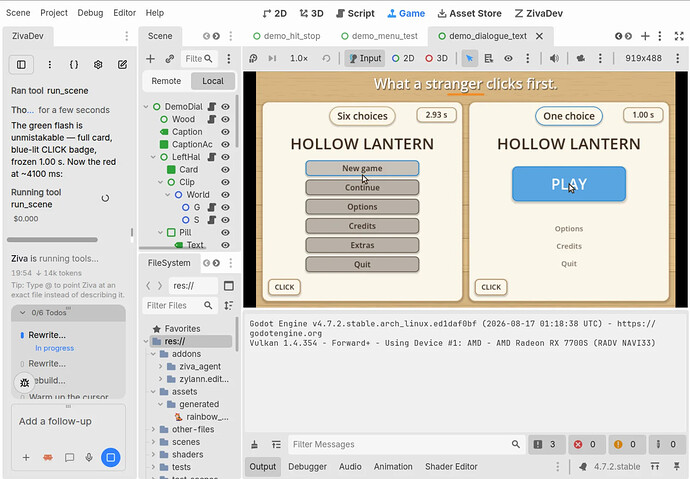Open the script icon on Wood node

point(212,119)
